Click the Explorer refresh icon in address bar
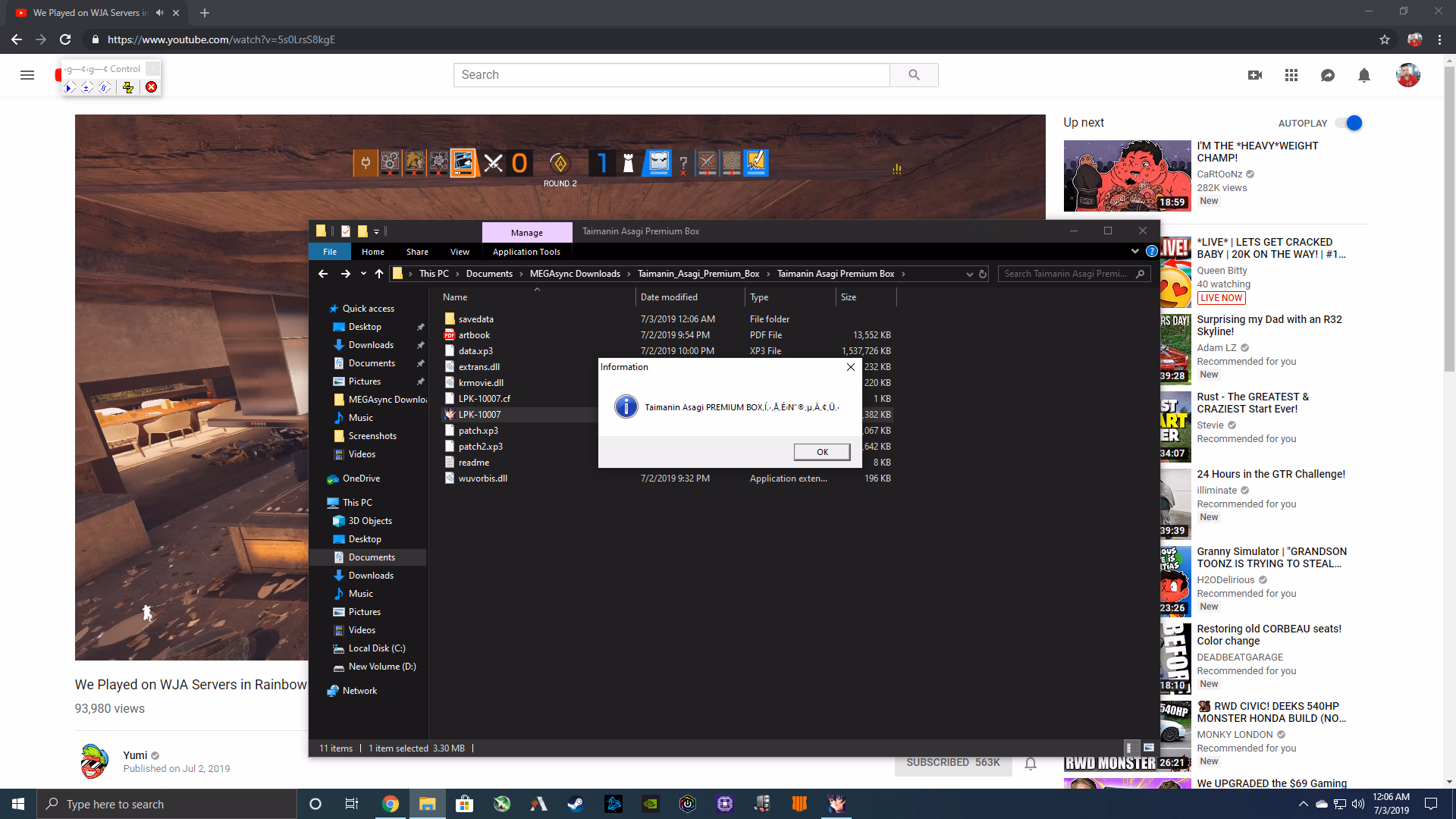The height and width of the screenshot is (819, 1456). [983, 274]
